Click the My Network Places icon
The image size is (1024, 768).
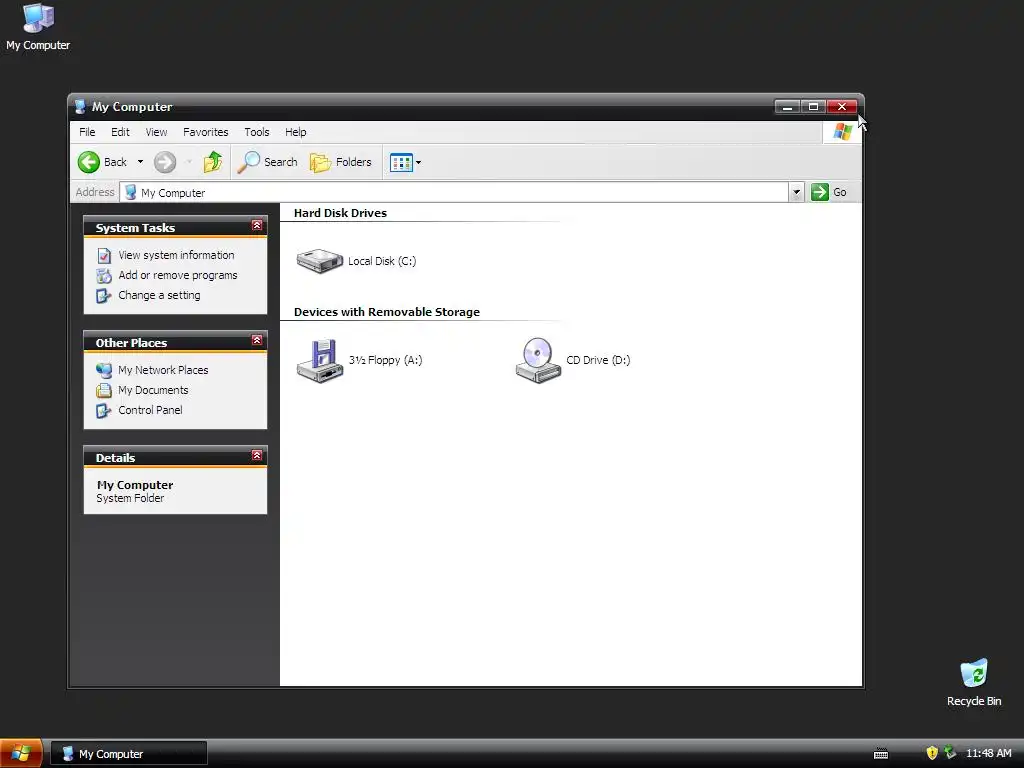[104, 370]
